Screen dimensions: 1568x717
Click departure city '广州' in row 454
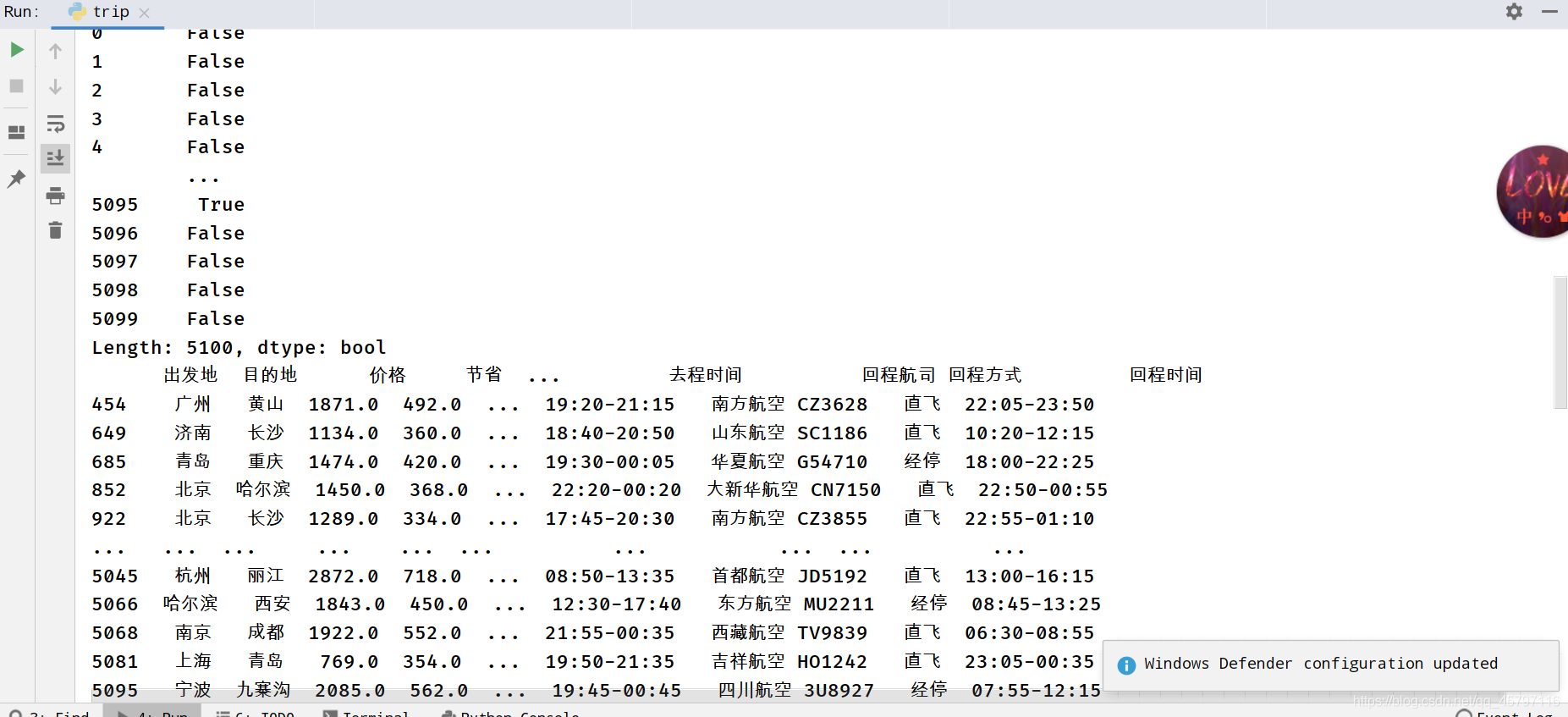coord(193,404)
